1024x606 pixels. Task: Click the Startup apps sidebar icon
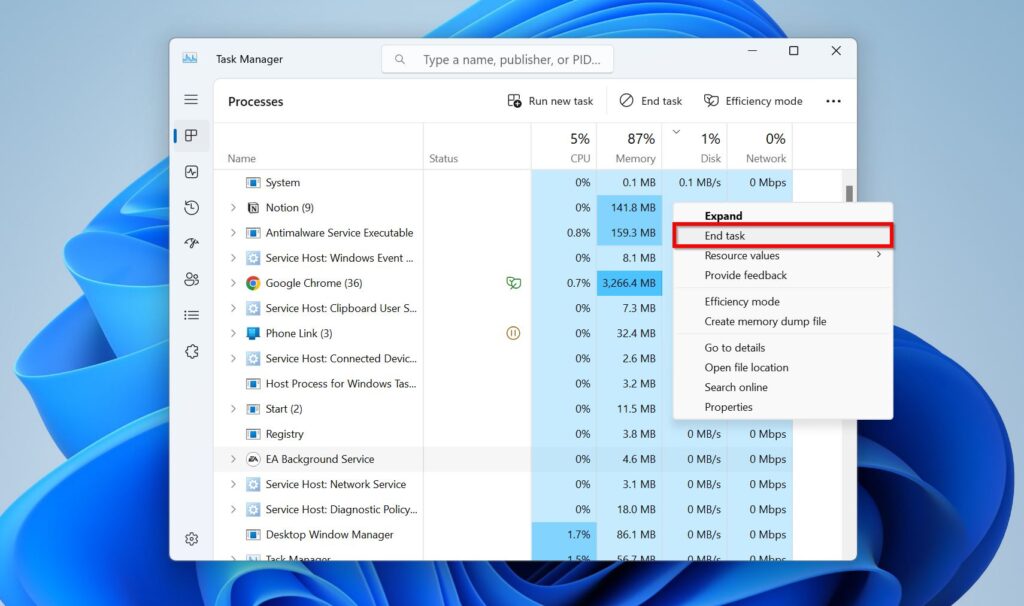[191, 243]
